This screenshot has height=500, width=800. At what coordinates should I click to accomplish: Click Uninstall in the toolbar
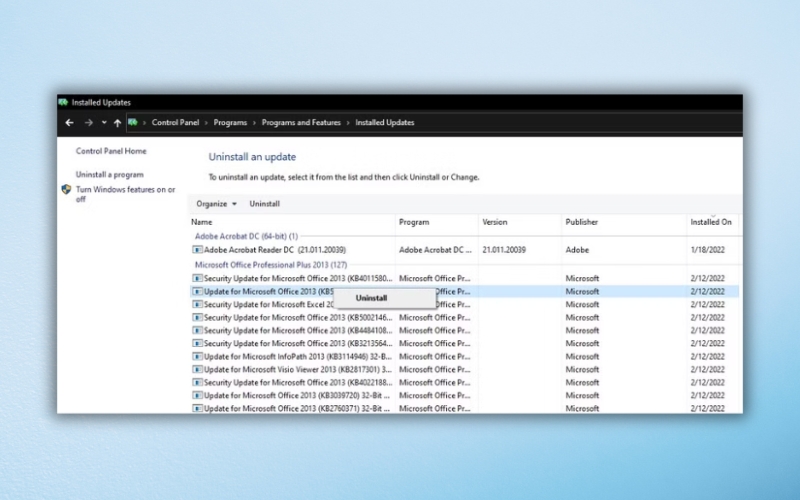[264, 204]
